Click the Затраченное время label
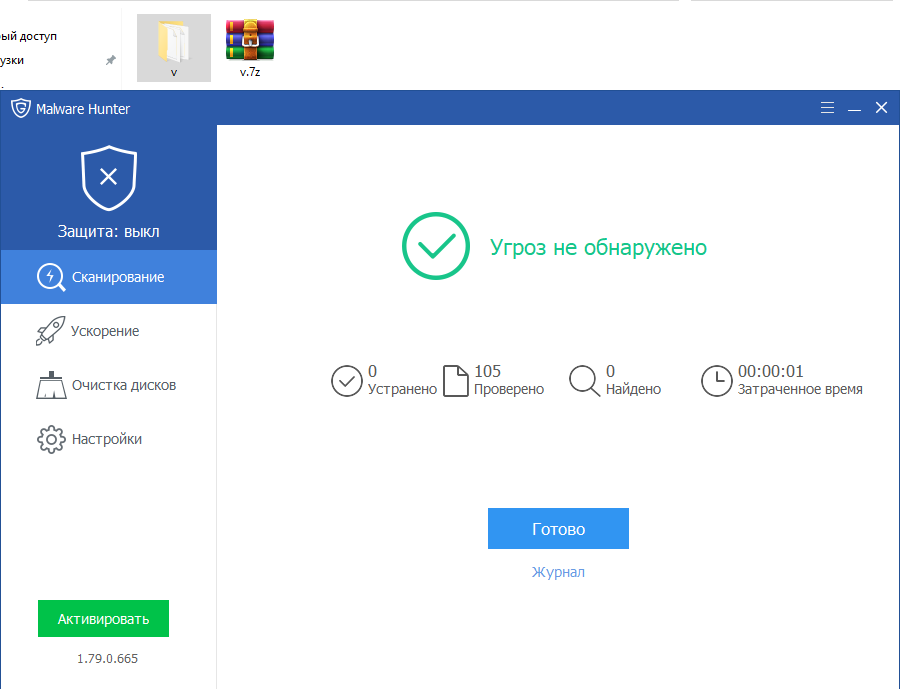This screenshot has width=900, height=689. 800,389
